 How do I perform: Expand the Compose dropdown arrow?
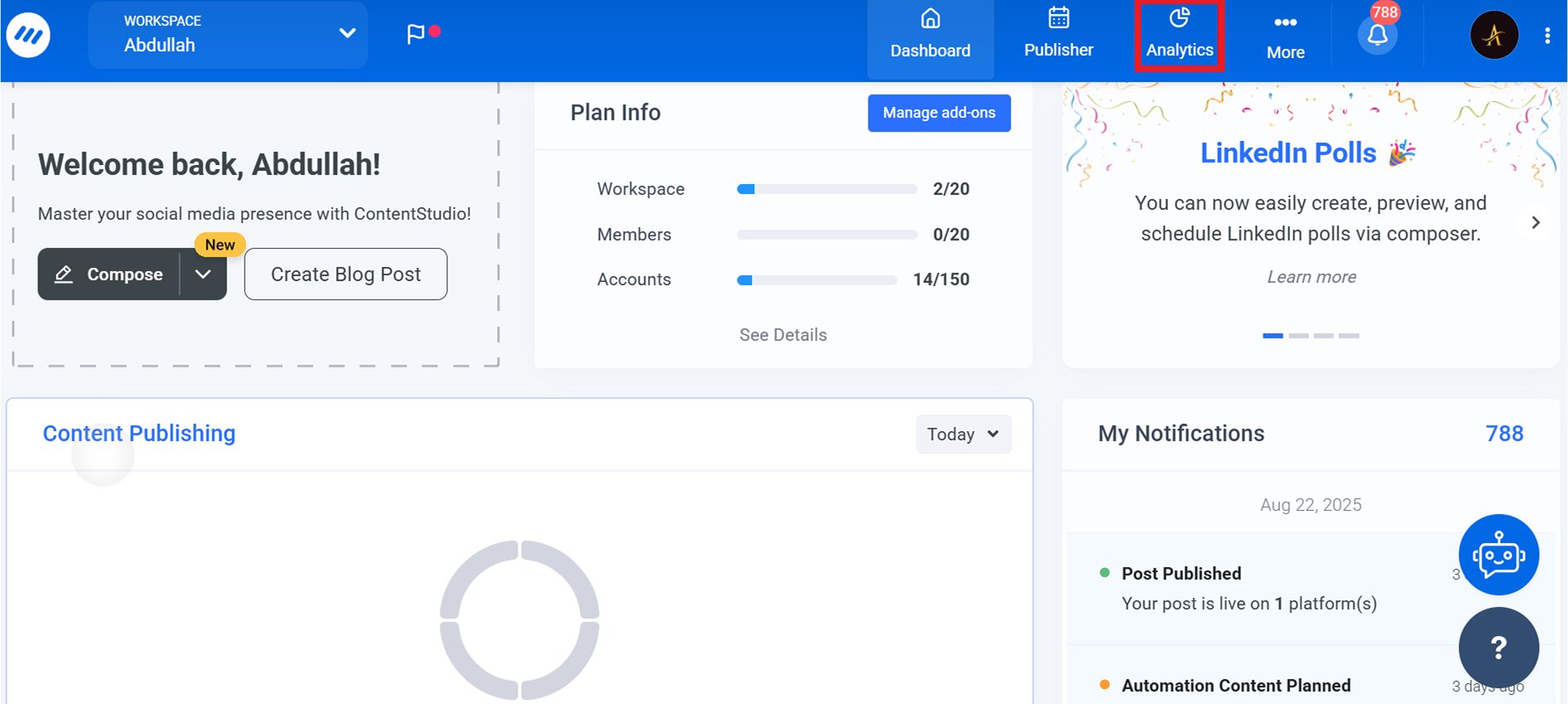pyautogui.click(x=203, y=274)
